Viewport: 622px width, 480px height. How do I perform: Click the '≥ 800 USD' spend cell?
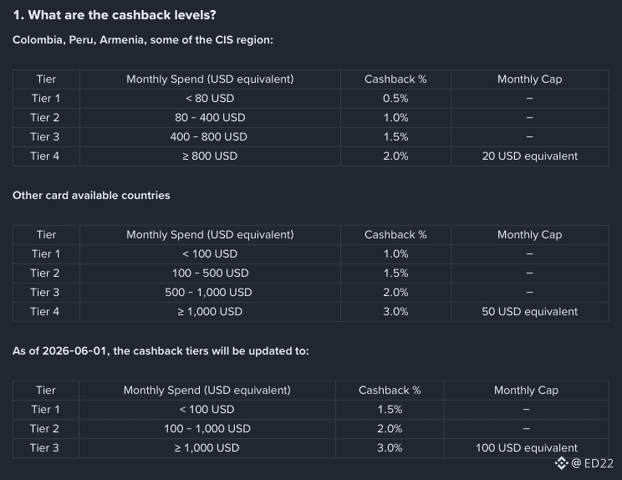coord(210,156)
